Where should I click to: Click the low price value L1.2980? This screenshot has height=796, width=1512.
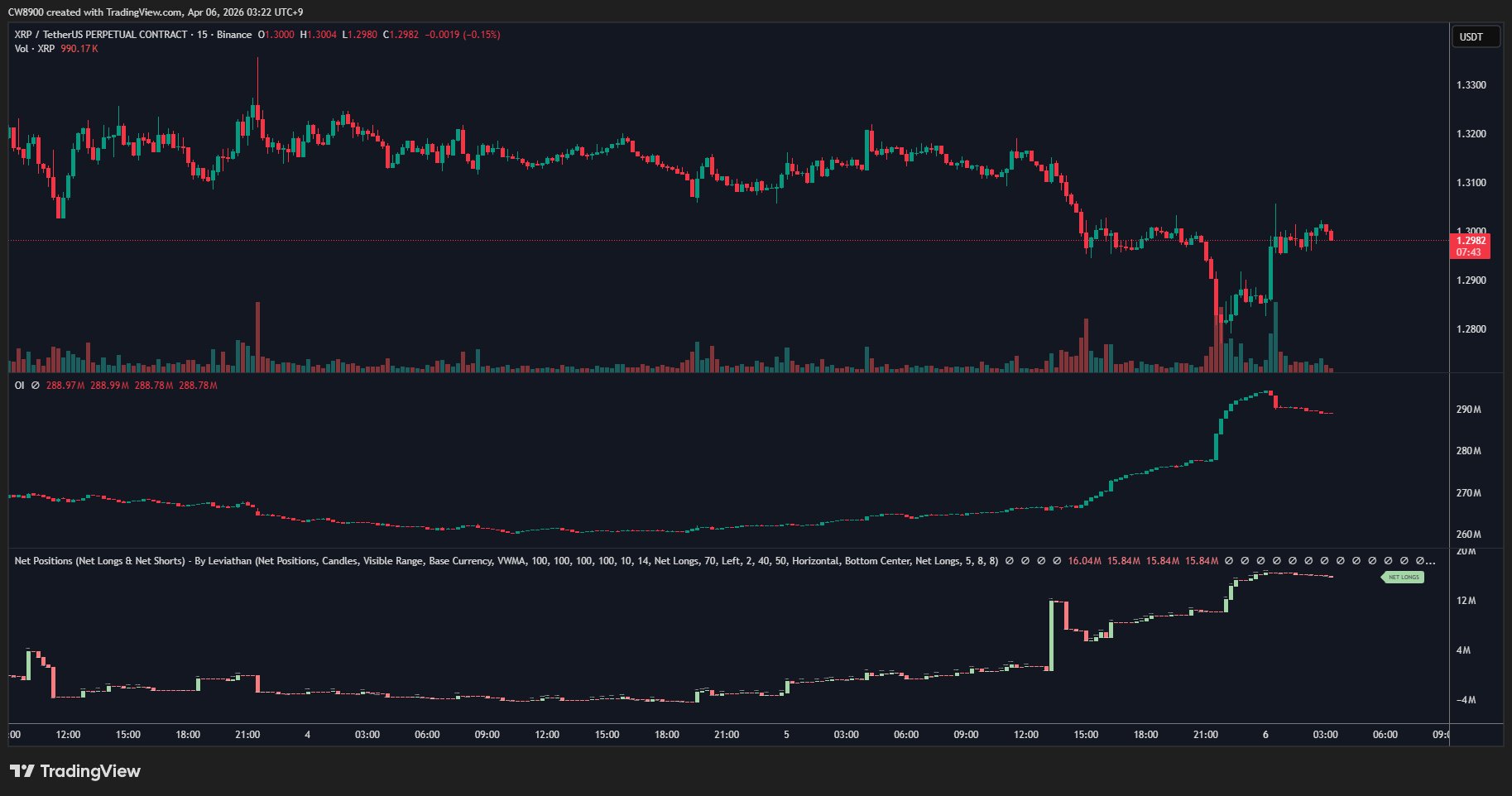(361, 35)
